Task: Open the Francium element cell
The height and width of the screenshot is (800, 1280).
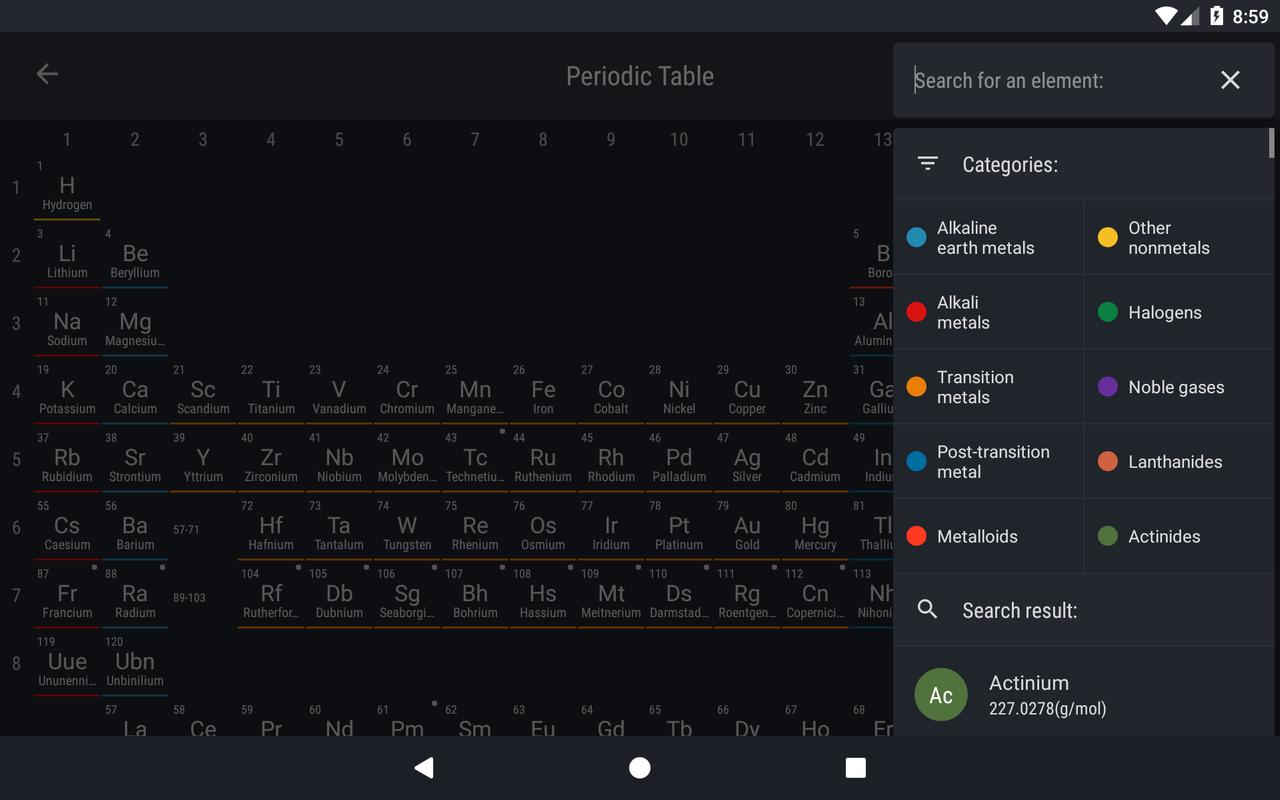Action: click(x=67, y=598)
